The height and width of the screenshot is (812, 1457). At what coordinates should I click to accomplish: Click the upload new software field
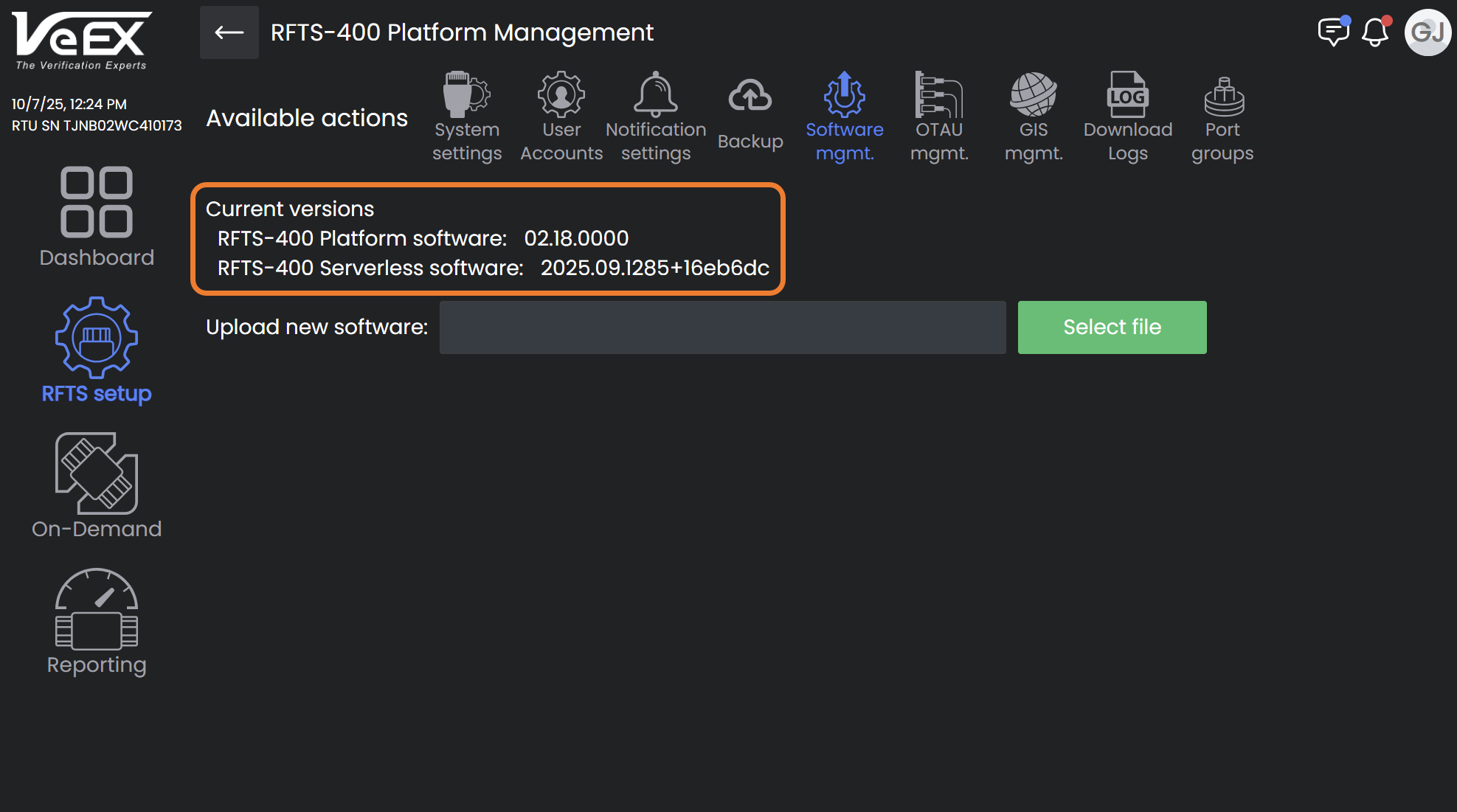tap(722, 327)
